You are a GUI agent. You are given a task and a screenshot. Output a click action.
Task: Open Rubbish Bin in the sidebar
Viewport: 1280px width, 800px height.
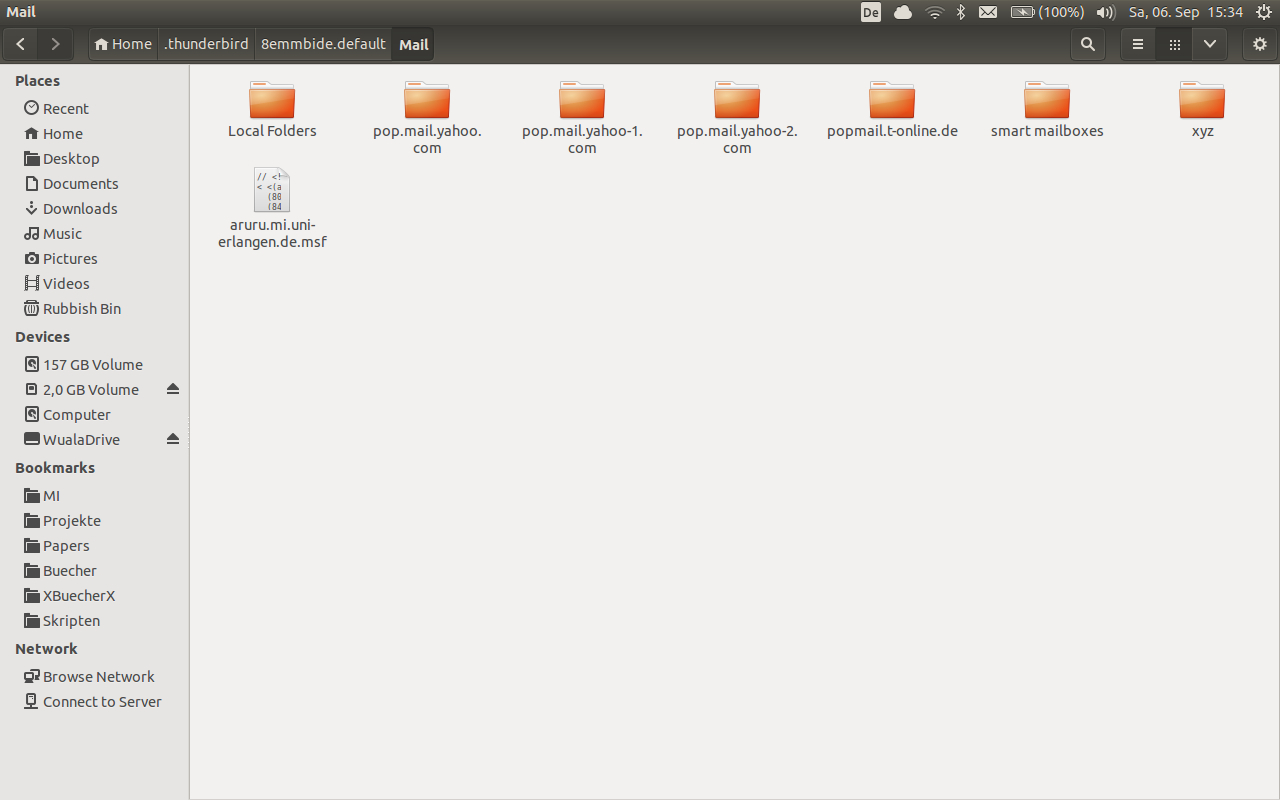click(81, 308)
